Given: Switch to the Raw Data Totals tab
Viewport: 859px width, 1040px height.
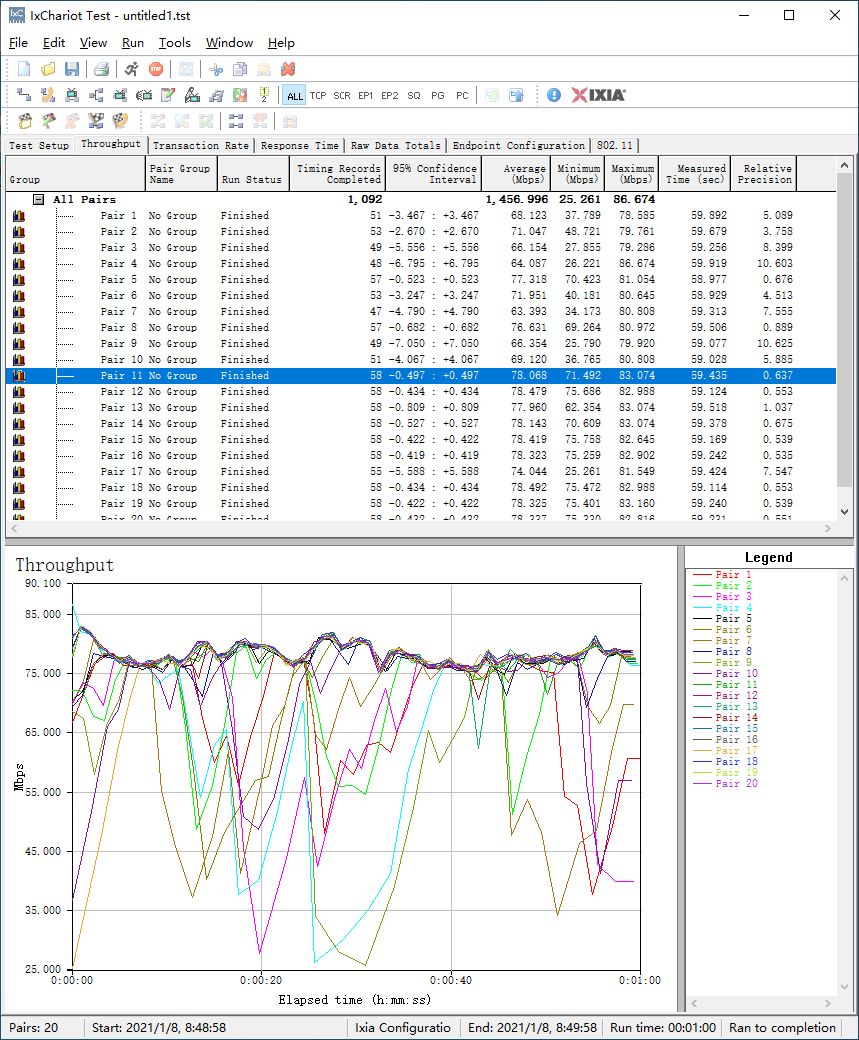Looking at the screenshot, I should pyautogui.click(x=395, y=145).
